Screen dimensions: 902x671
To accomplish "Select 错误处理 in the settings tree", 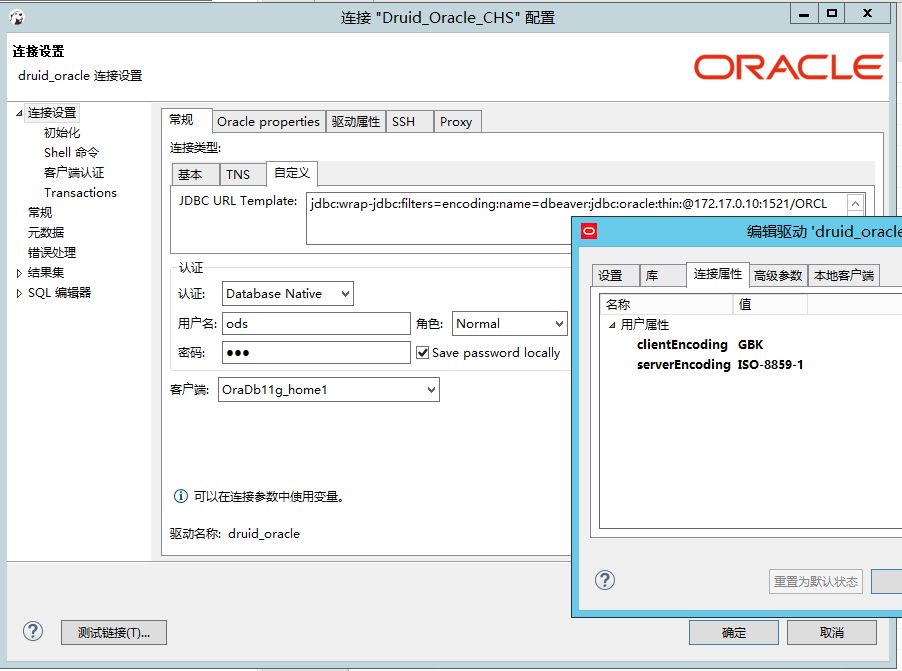I will pos(52,253).
